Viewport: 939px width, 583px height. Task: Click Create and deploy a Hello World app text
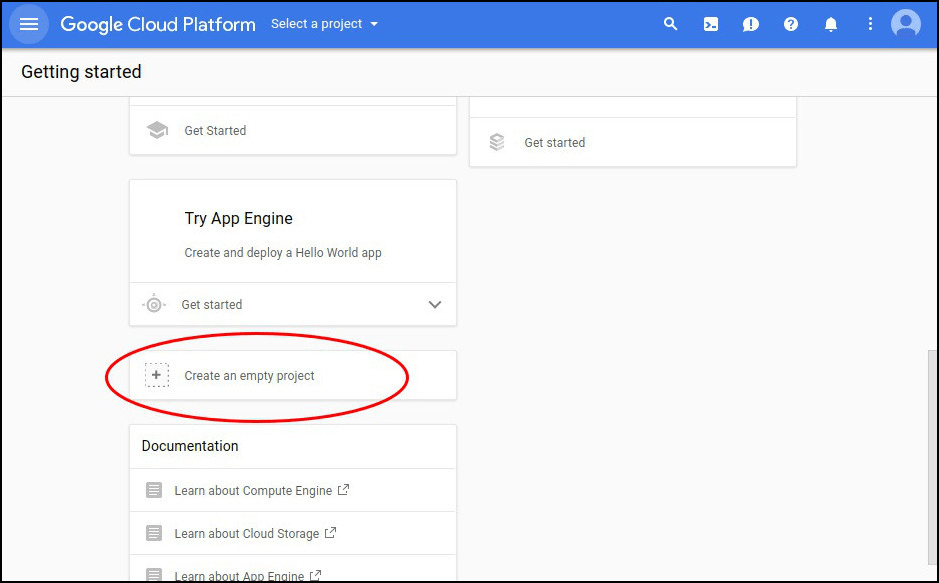pos(283,253)
